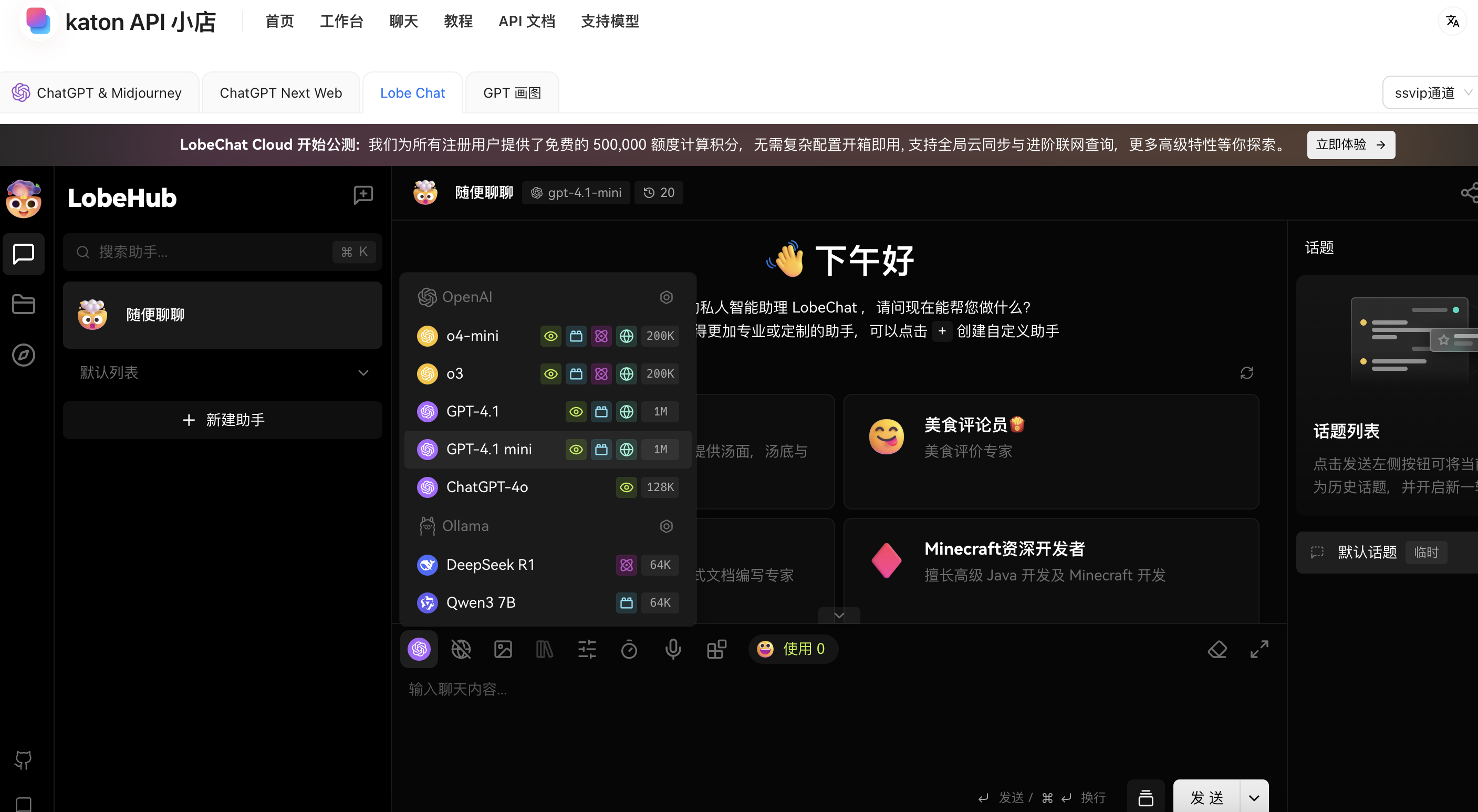
Task: Click the 新建助手 button
Action: [223, 420]
